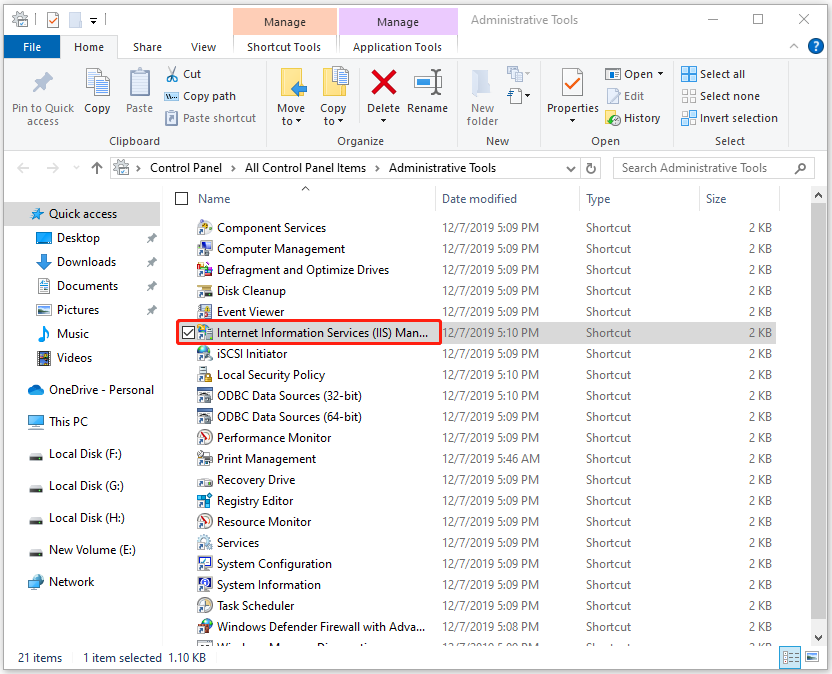Click the scrollbar down arrow
This screenshot has width=832, height=674.
click(818, 637)
